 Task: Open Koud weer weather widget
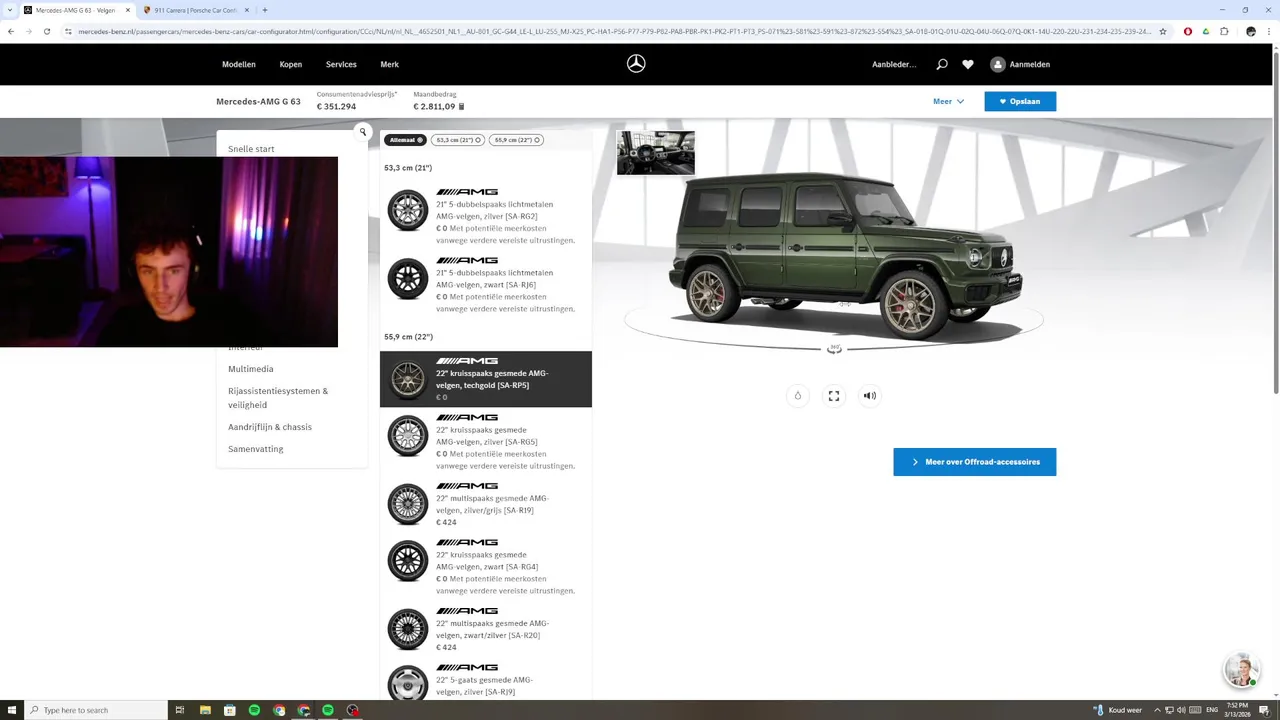(1118, 710)
